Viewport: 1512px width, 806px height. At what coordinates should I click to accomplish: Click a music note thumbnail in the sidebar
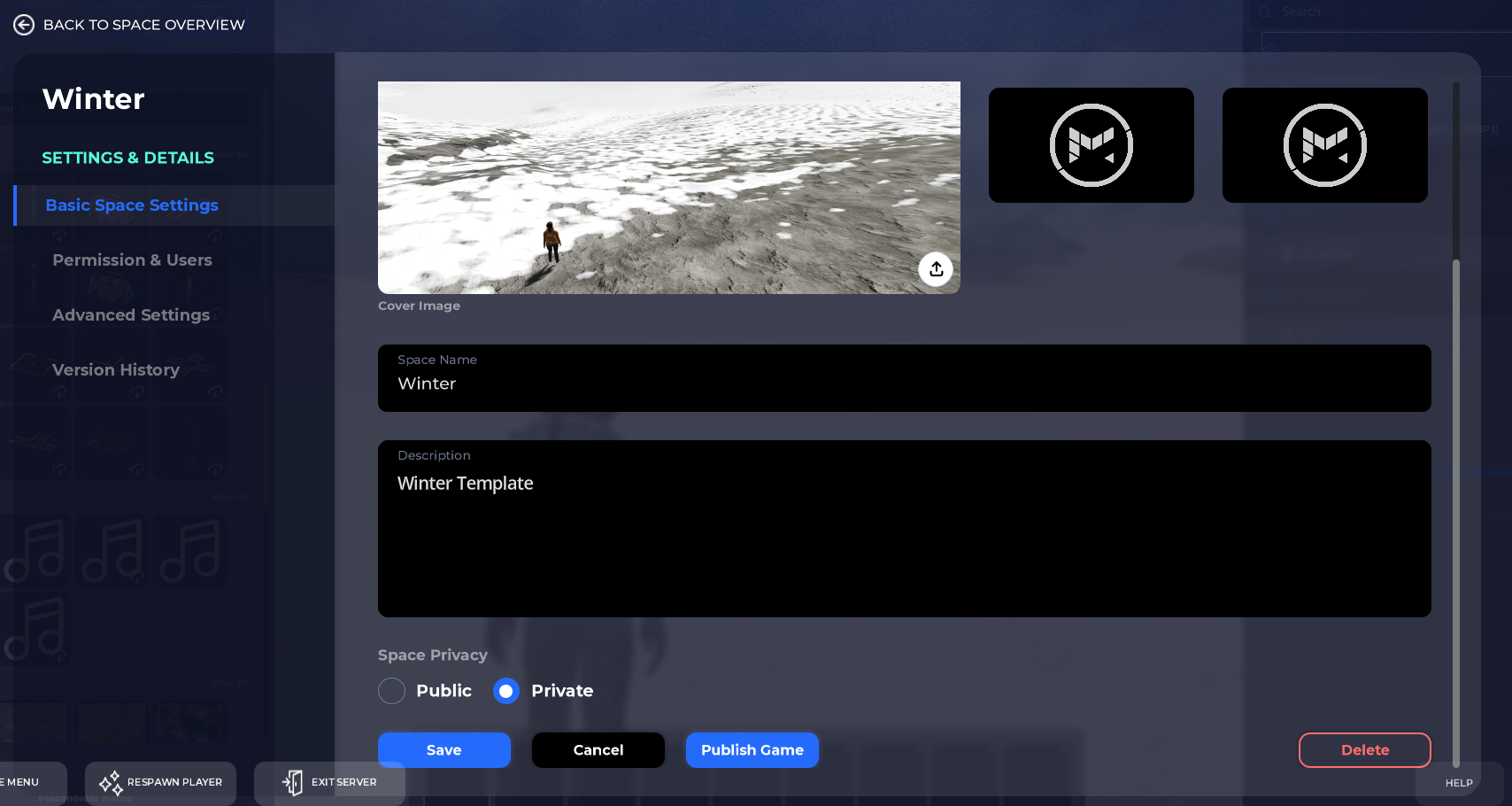pos(112,549)
